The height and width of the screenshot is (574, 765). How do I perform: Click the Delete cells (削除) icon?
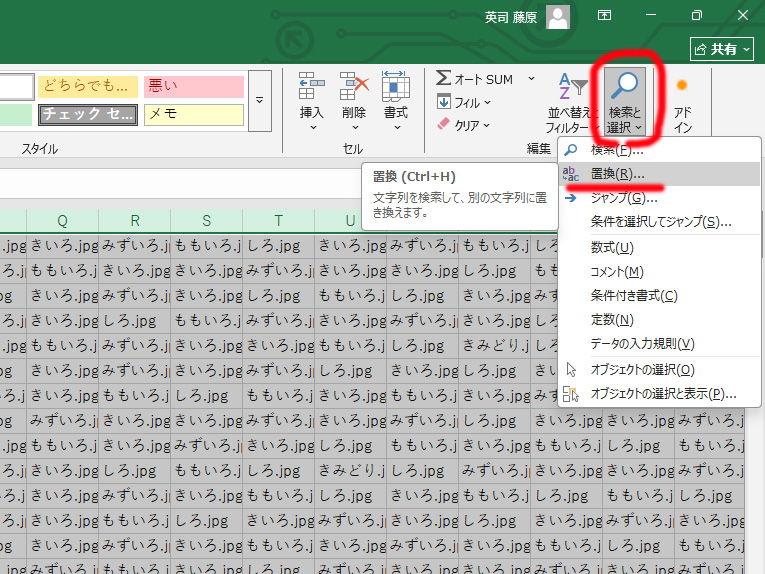click(x=354, y=87)
